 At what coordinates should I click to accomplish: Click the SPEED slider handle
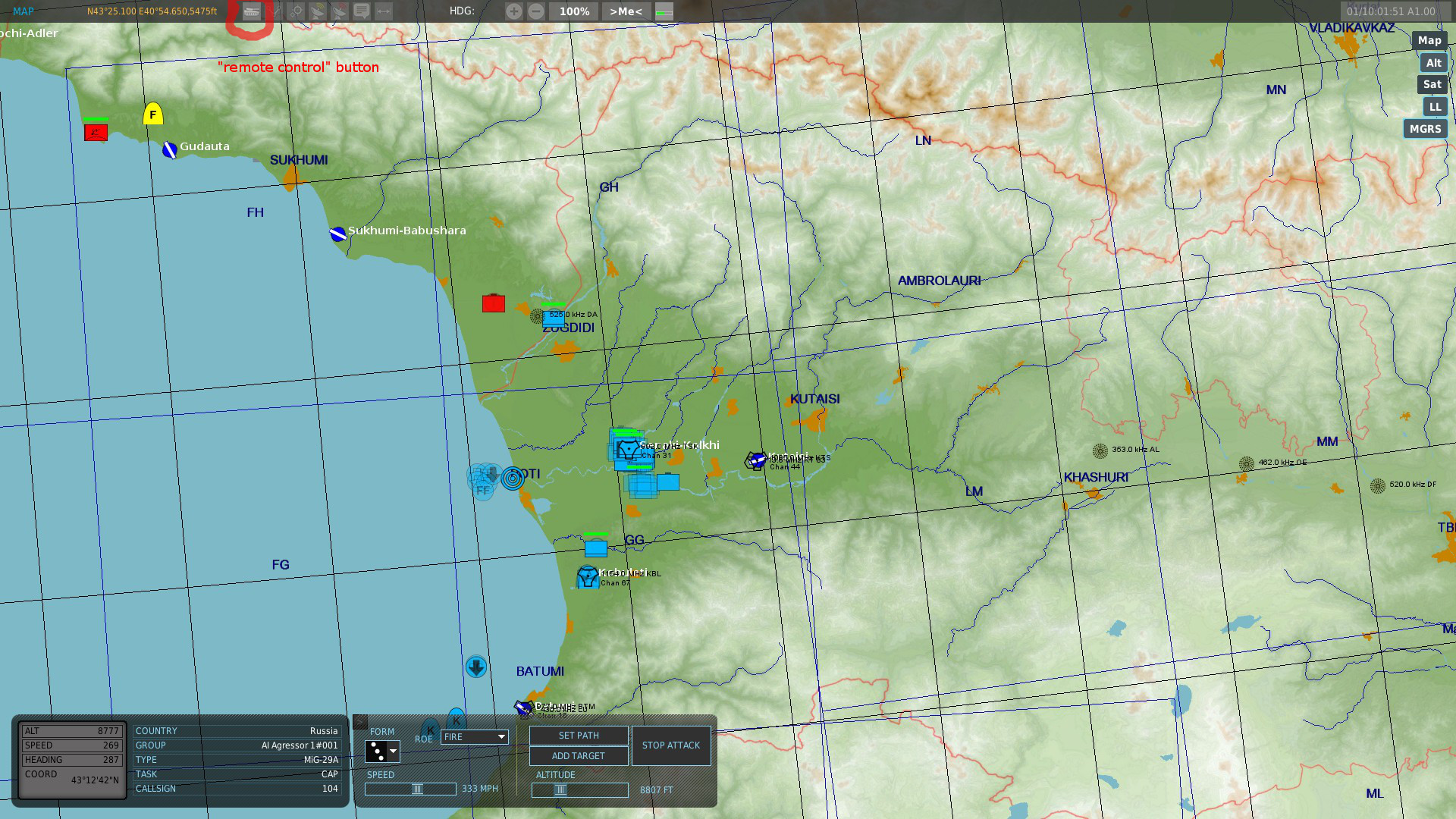(417, 789)
